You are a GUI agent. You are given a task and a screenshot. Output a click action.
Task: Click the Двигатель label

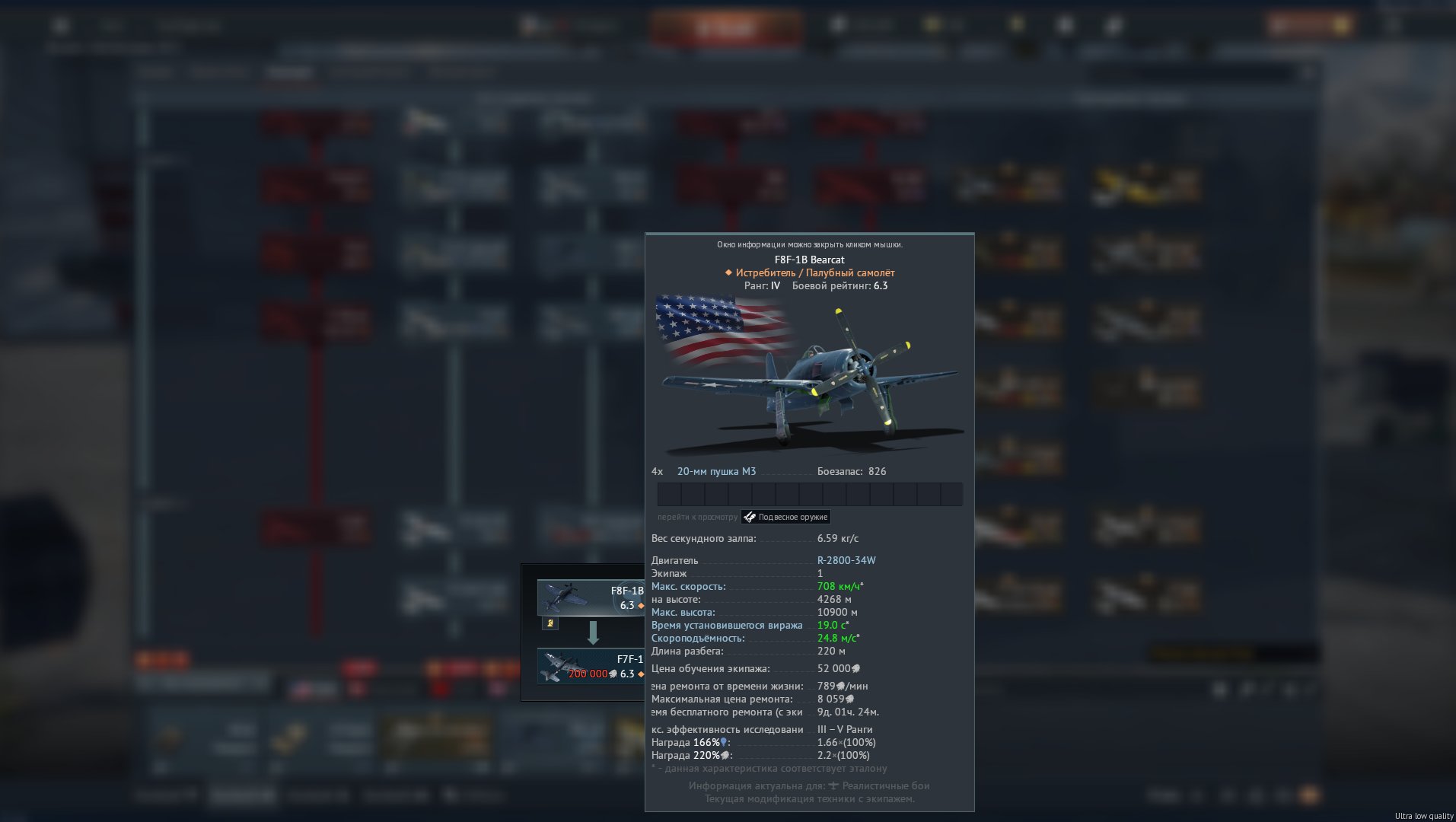coord(674,560)
